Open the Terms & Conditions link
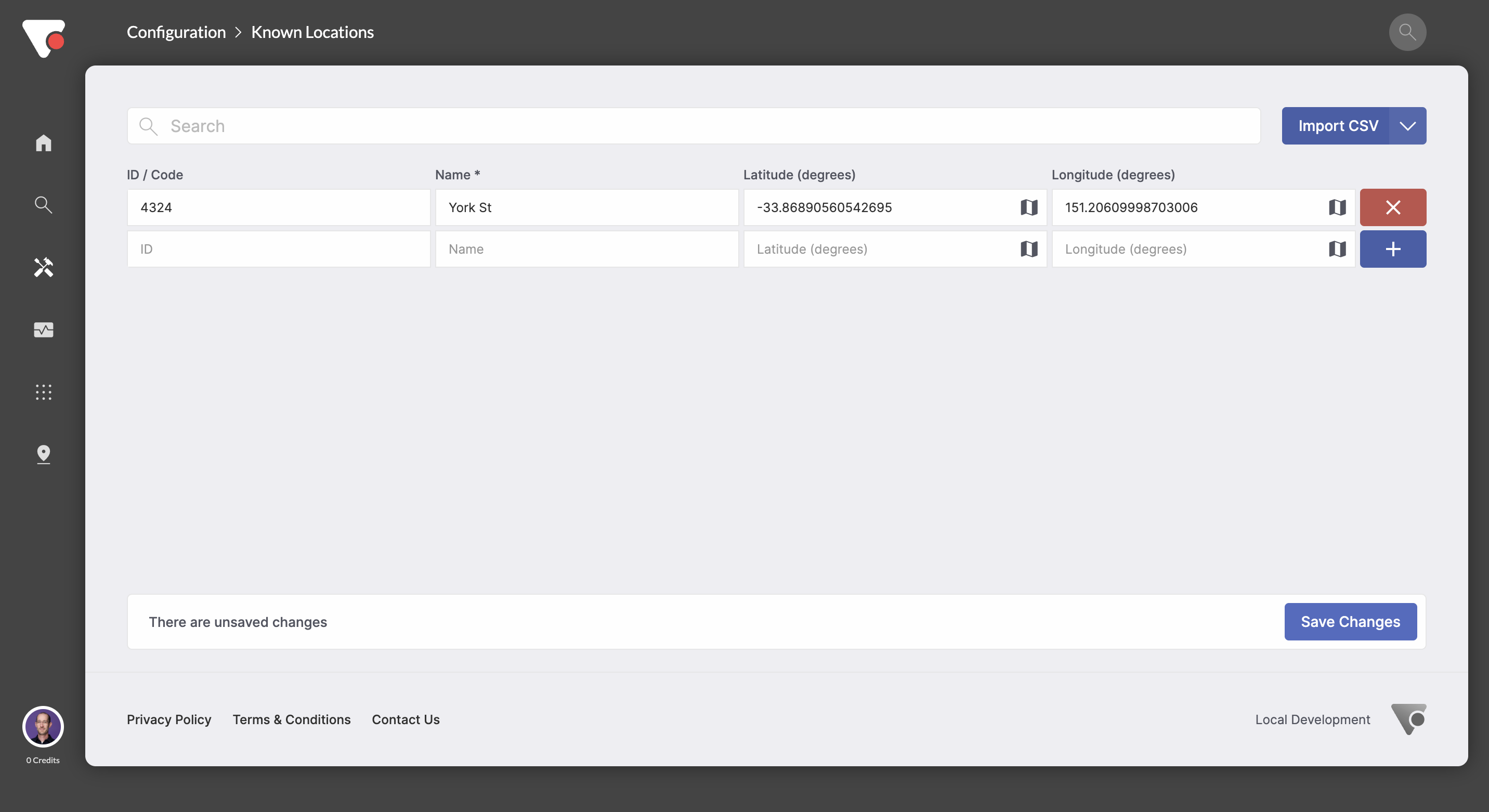The image size is (1489, 812). point(291,719)
